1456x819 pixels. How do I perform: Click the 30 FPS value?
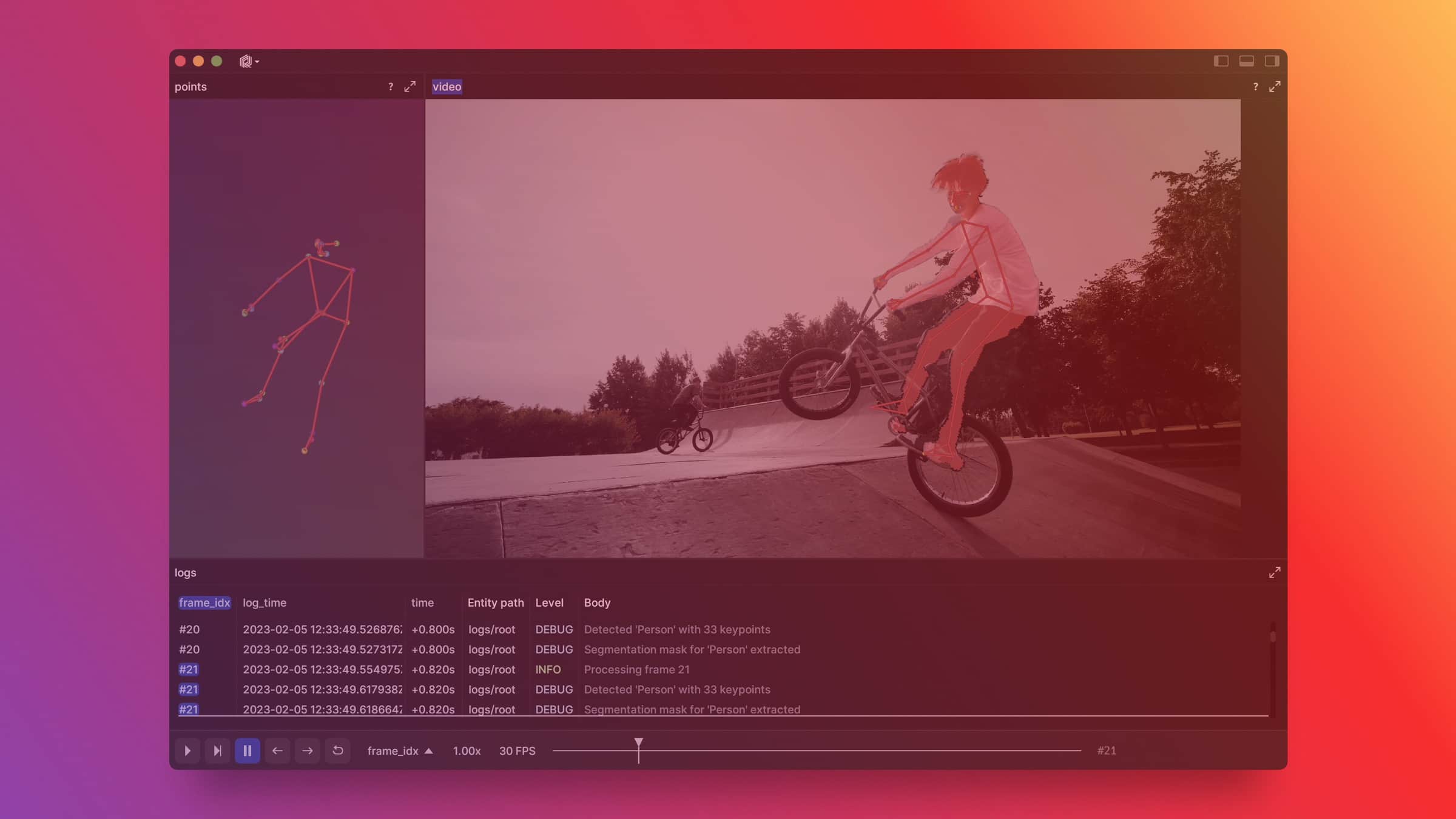517,751
